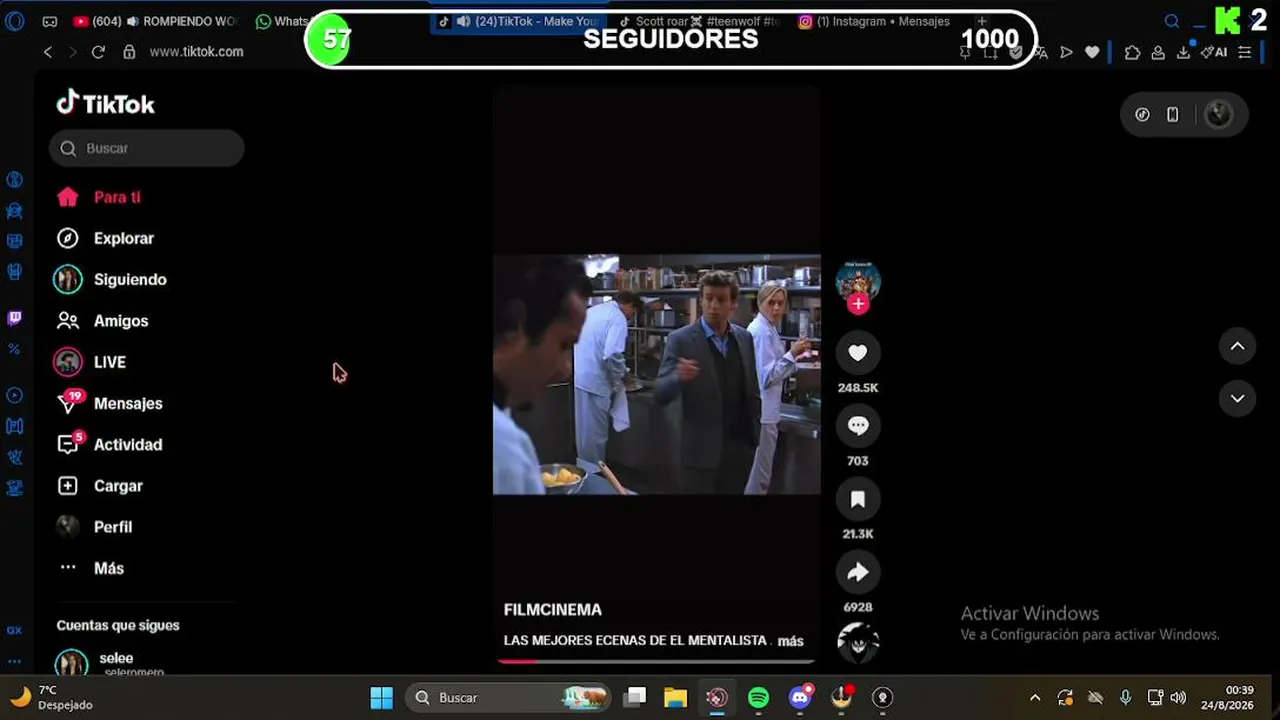The width and height of the screenshot is (1280, 720).
Task: Click the Buscar search field in TikTok
Action: tap(146, 148)
